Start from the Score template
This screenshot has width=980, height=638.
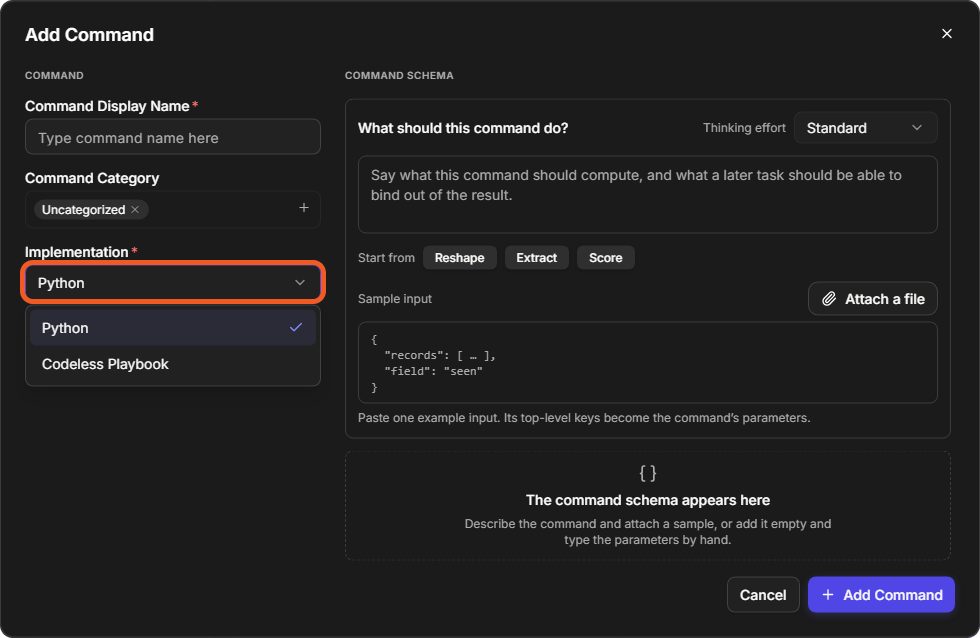click(606, 257)
